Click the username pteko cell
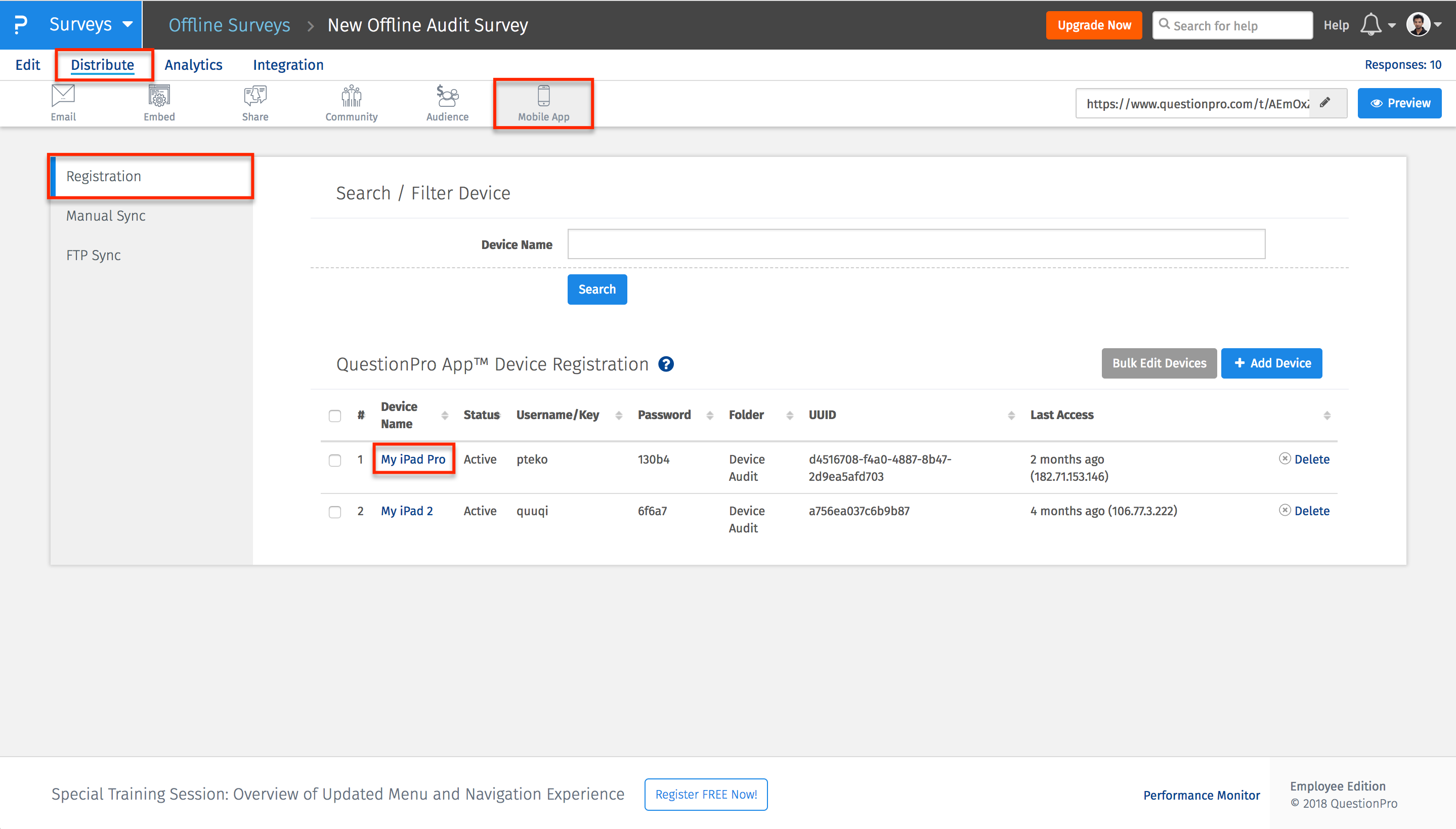 [x=532, y=459]
